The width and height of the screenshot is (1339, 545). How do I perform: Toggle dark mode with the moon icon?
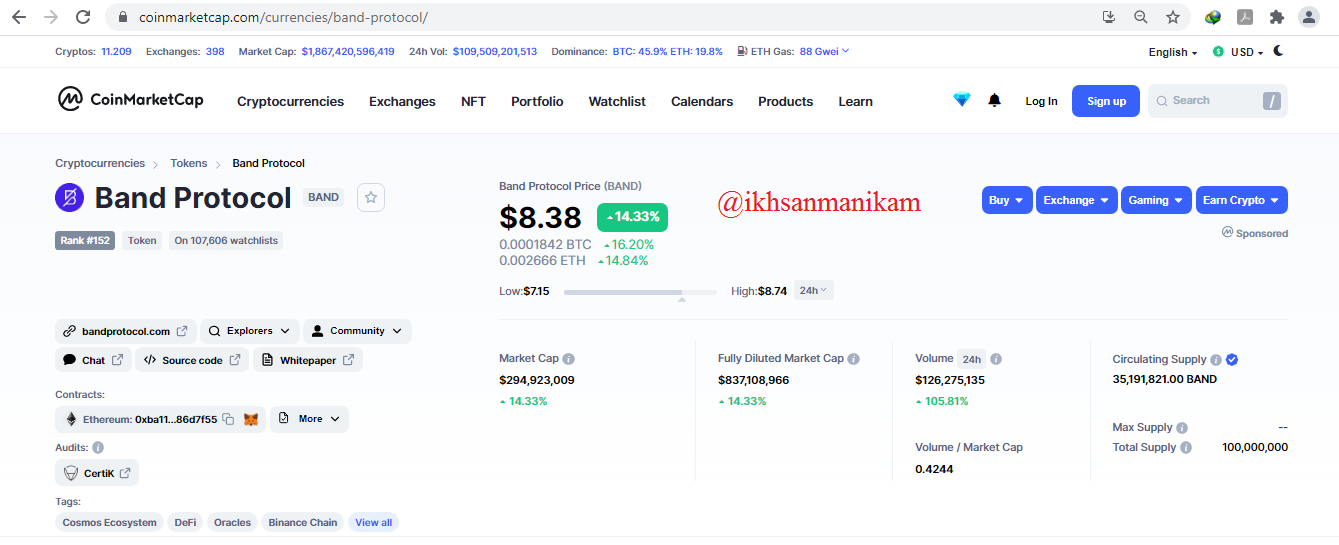(x=1279, y=51)
